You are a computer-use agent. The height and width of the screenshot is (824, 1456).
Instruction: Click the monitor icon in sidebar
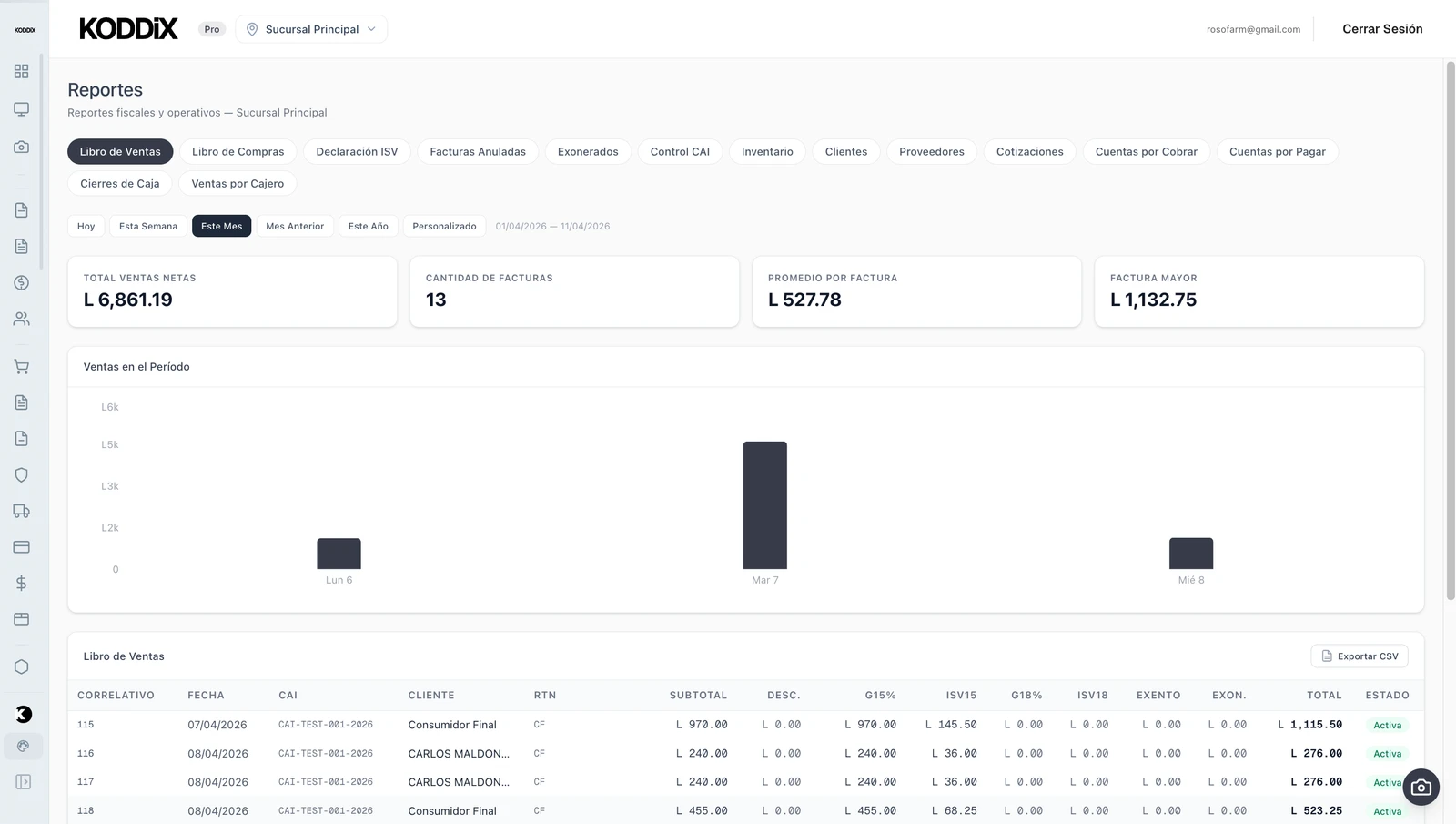pyautogui.click(x=21, y=109)
